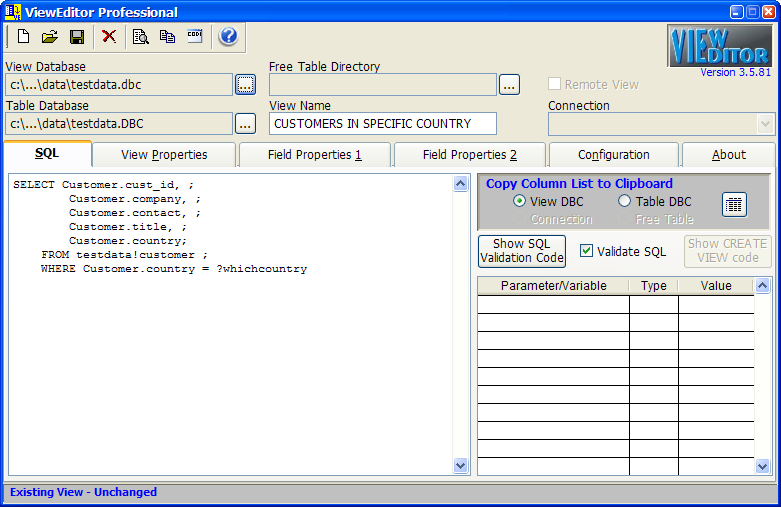781x507 pixels.
Task: Switch to the SQL tab
Action: coord(47,153)
